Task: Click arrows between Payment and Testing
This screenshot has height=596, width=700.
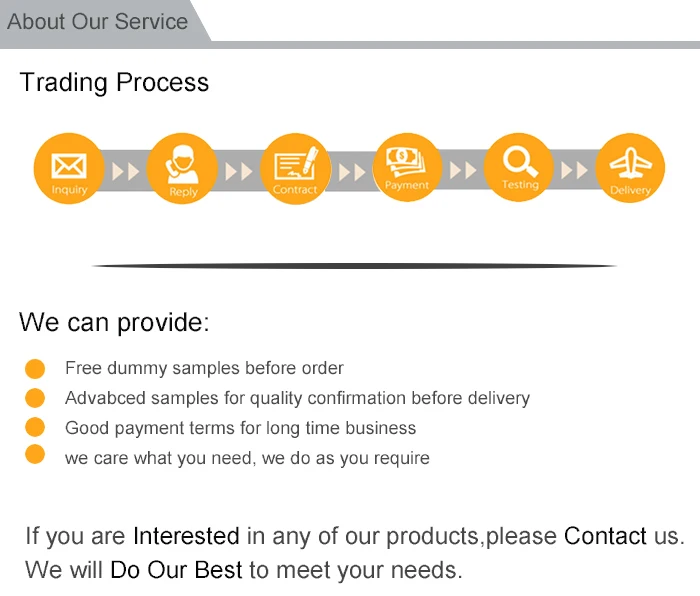Action: click(463, 171)
